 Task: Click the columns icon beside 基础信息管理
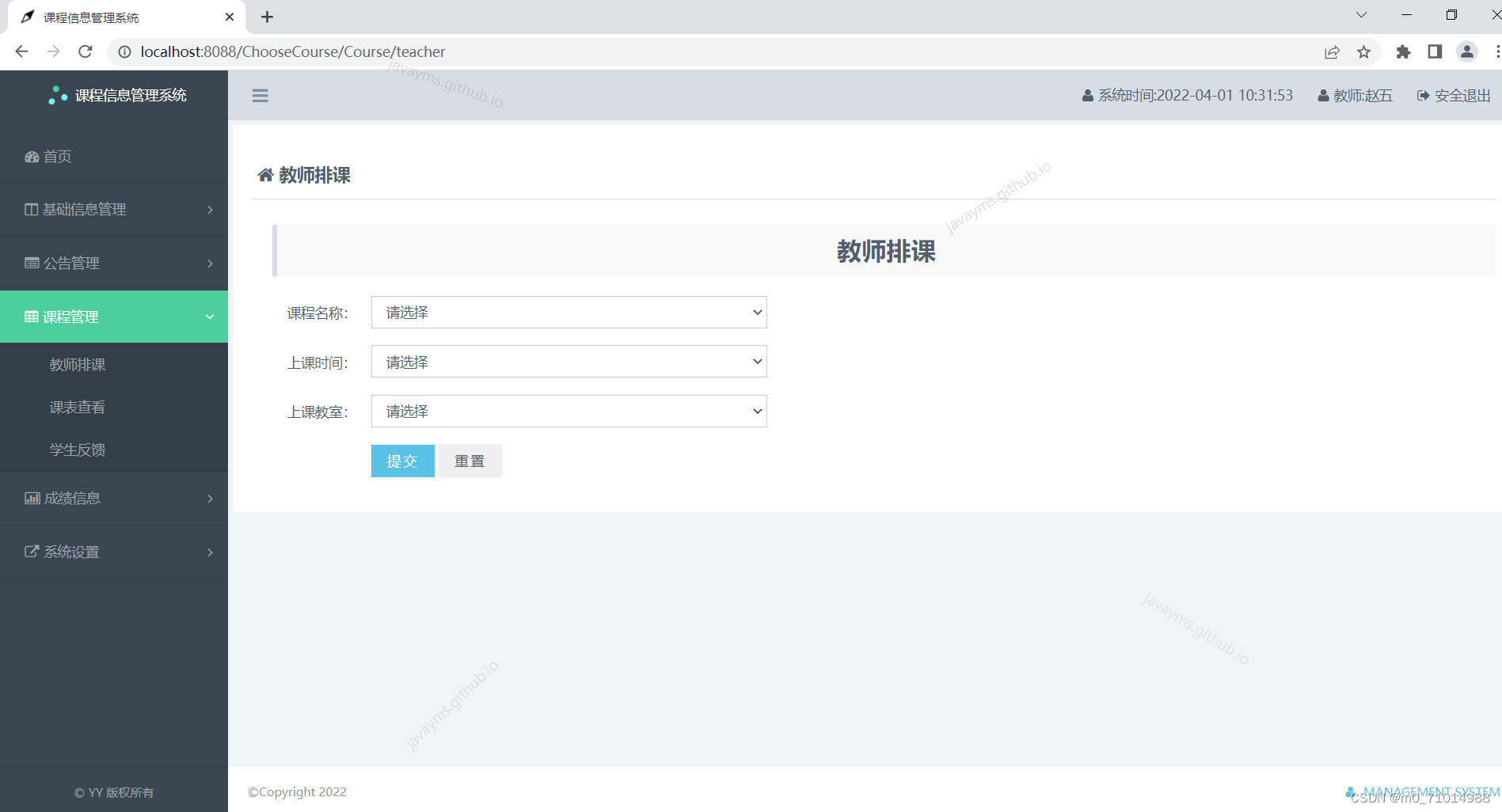(31, 210)
